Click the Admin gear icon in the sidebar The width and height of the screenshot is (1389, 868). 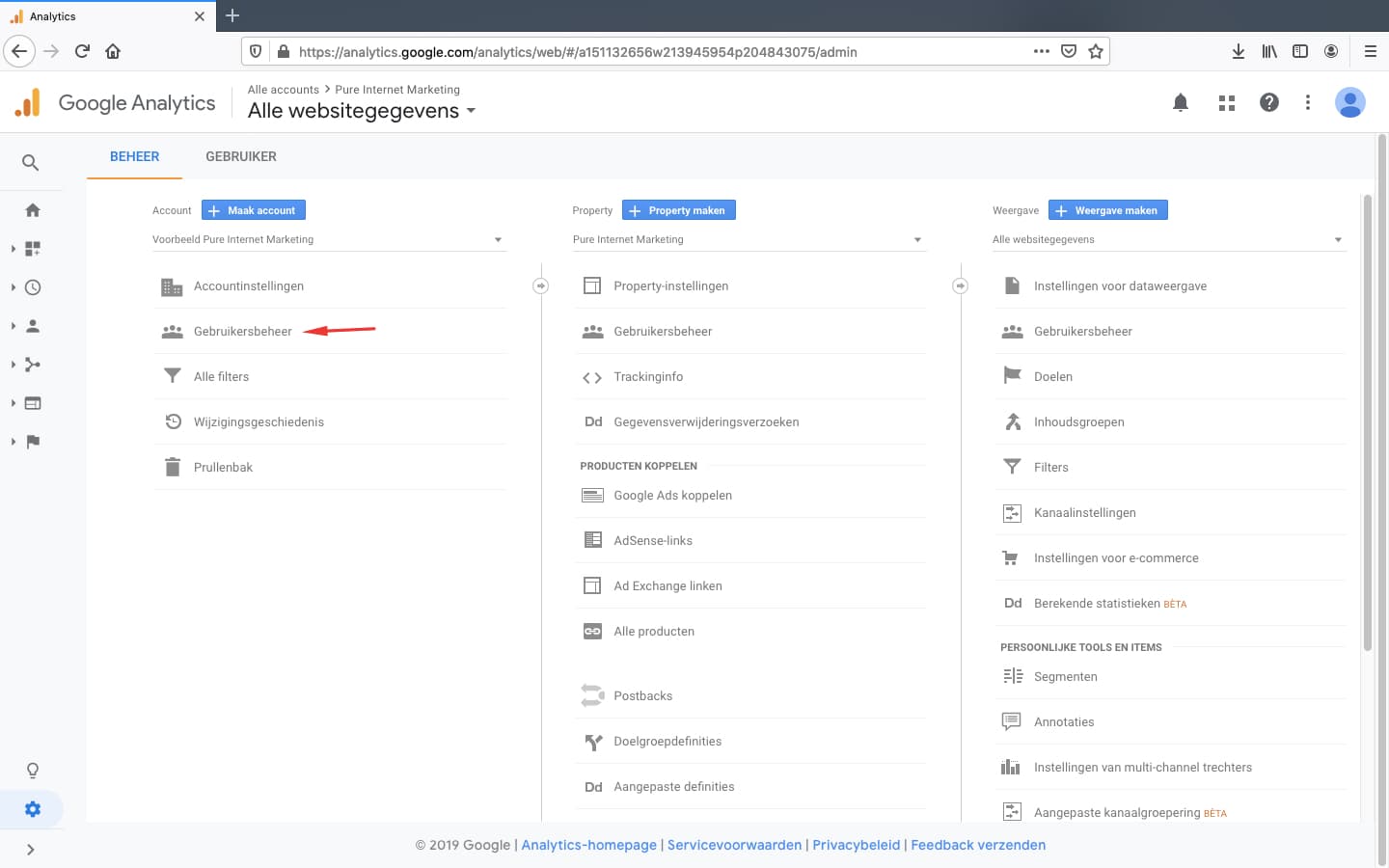tap(33, 809)
